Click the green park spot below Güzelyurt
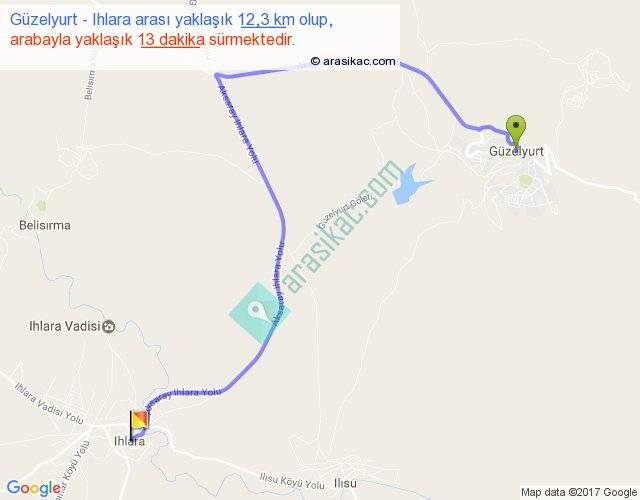Screen dimensions: 640x500 pyautogui.click(x=525, y=180)
